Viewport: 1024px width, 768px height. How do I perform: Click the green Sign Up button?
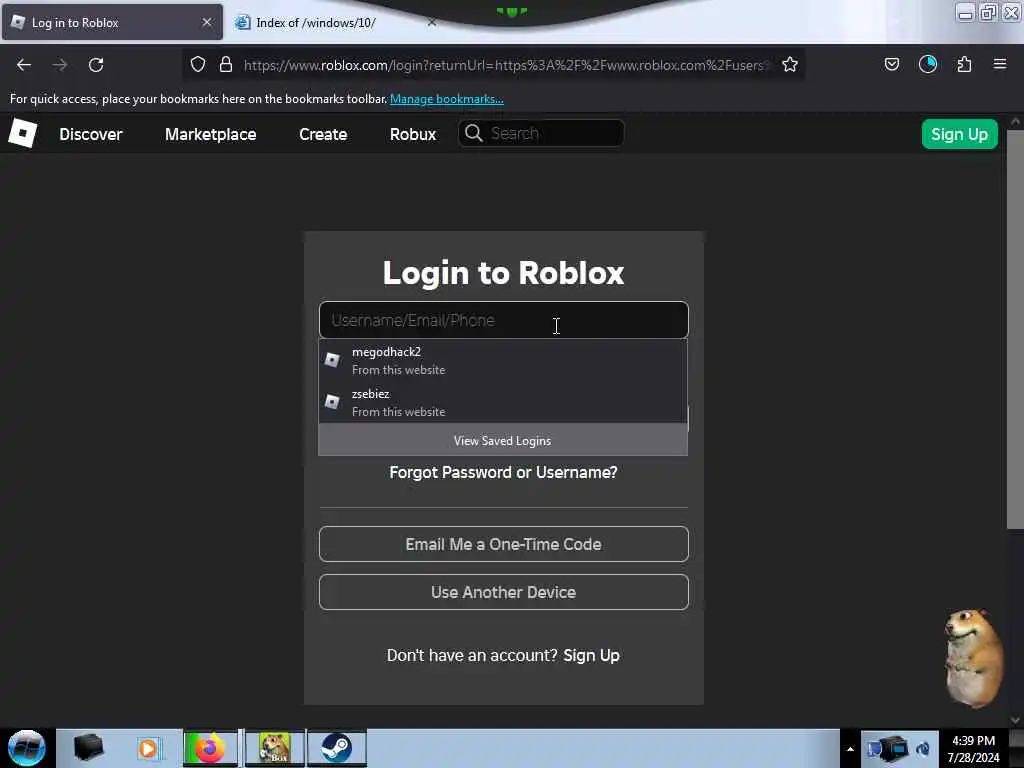[x=959, y=134]
